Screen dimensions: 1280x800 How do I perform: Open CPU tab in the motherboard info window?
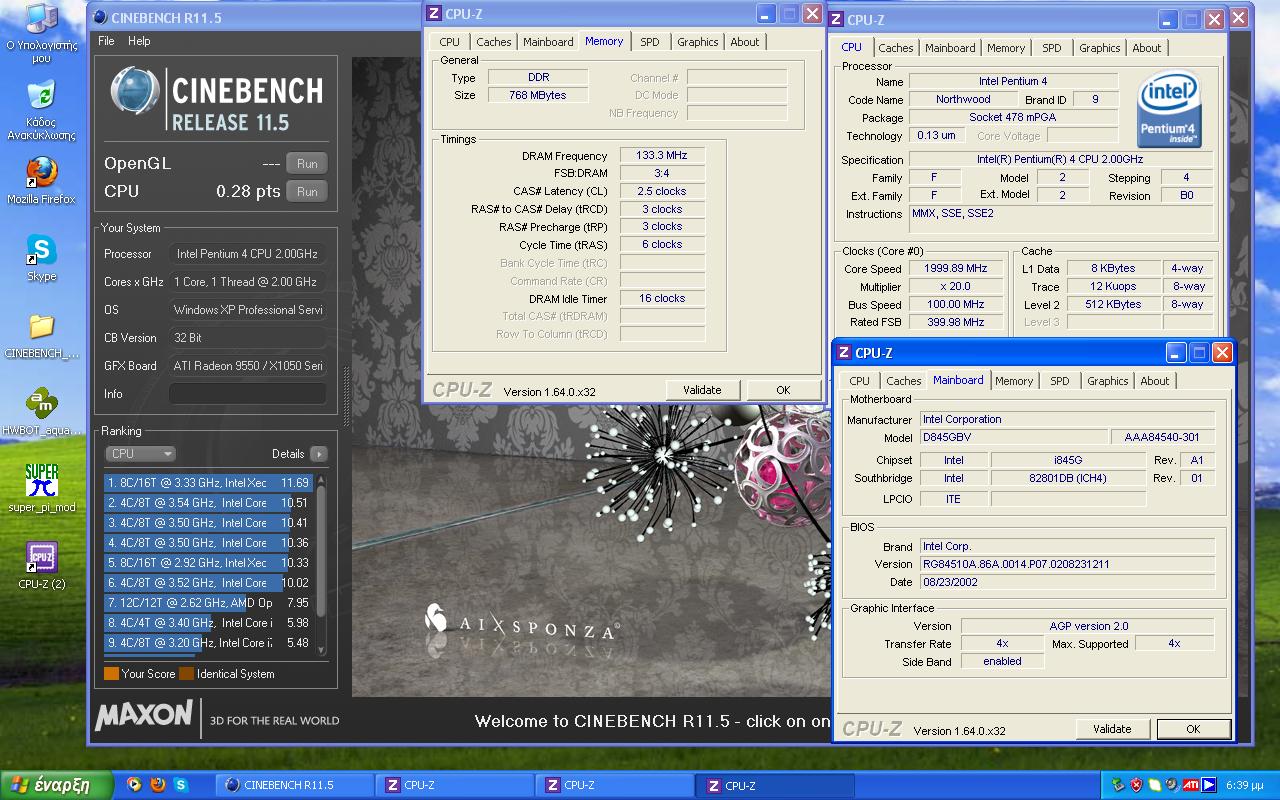[x=860, y=381]
